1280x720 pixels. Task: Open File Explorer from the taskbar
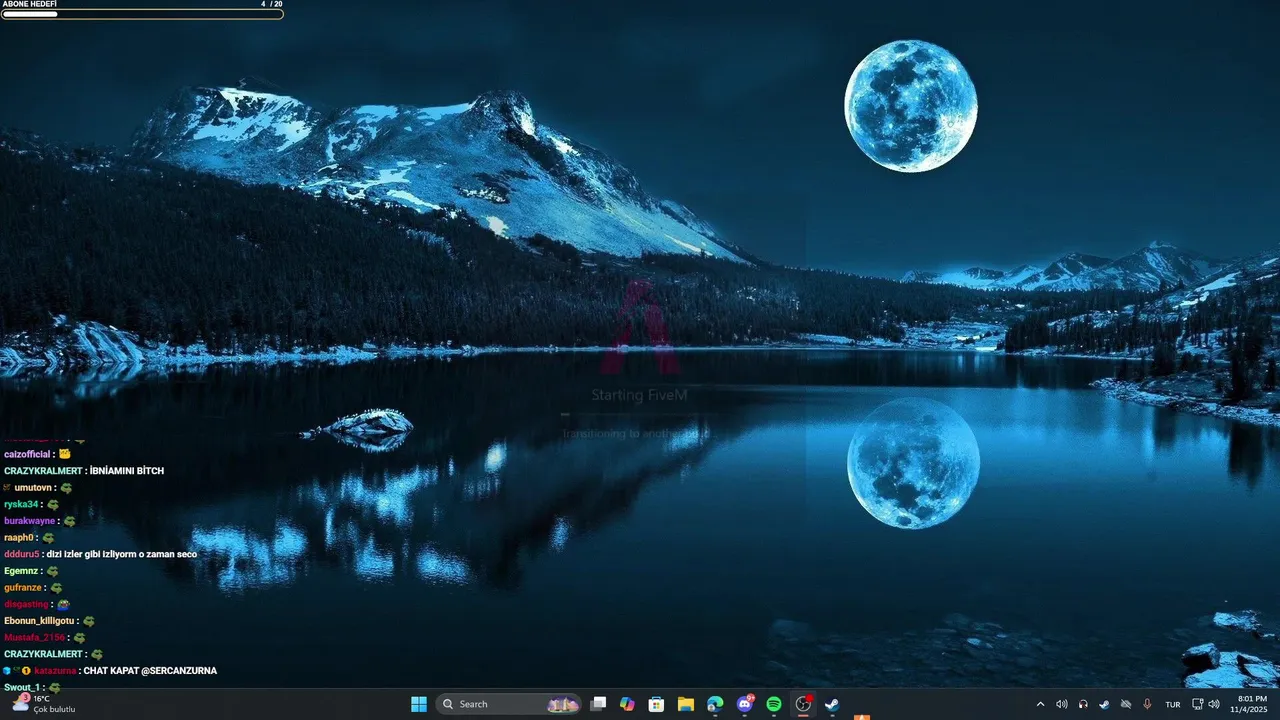point(686,704)
